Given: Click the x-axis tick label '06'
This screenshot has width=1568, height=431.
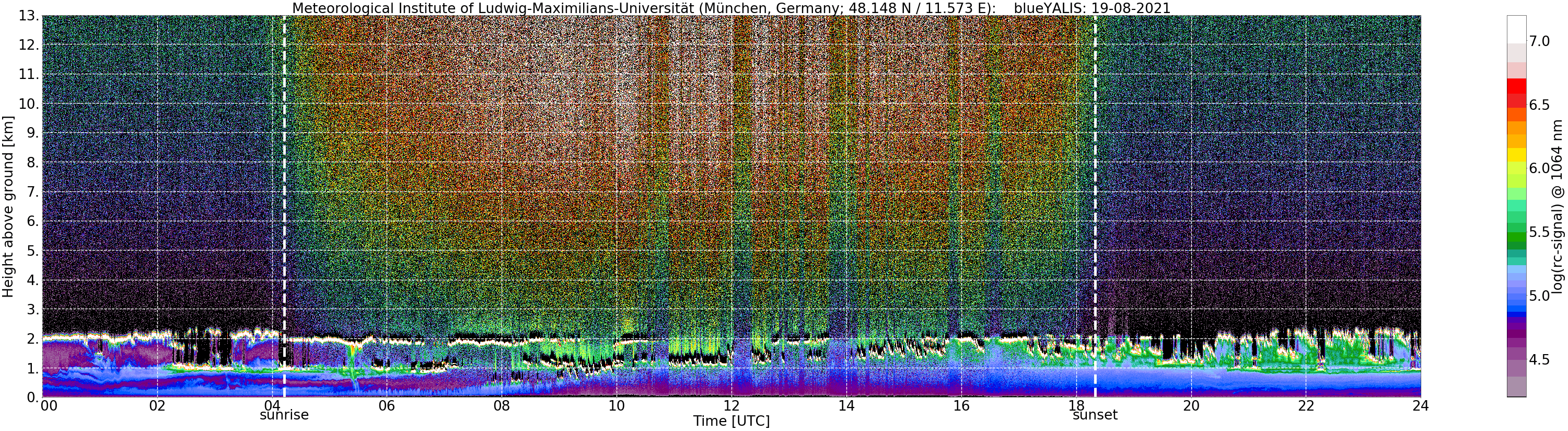Looking at the screenshot, I should 387,406.
